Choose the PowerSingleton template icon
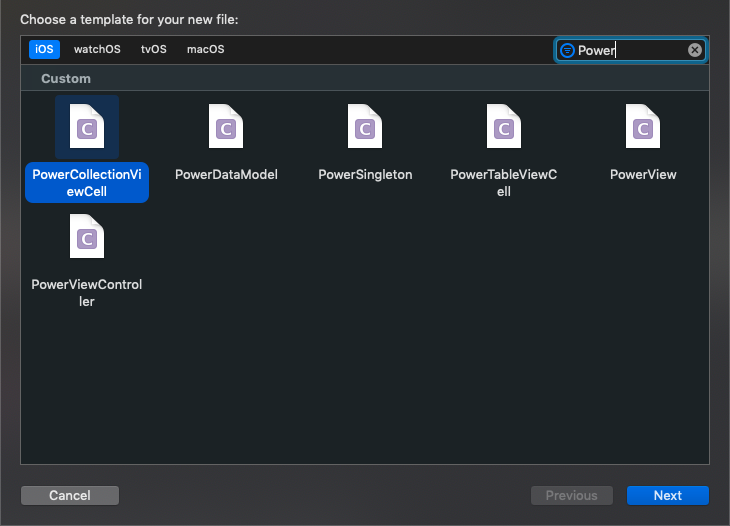Viewport: 730px width, 526px height. [365, 126]
